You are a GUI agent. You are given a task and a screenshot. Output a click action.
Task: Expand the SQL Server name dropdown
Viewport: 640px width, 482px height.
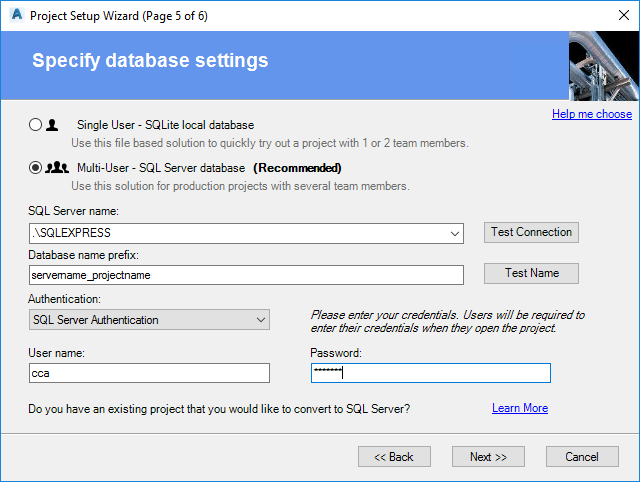pyautogui.click(x=455, y=234)
